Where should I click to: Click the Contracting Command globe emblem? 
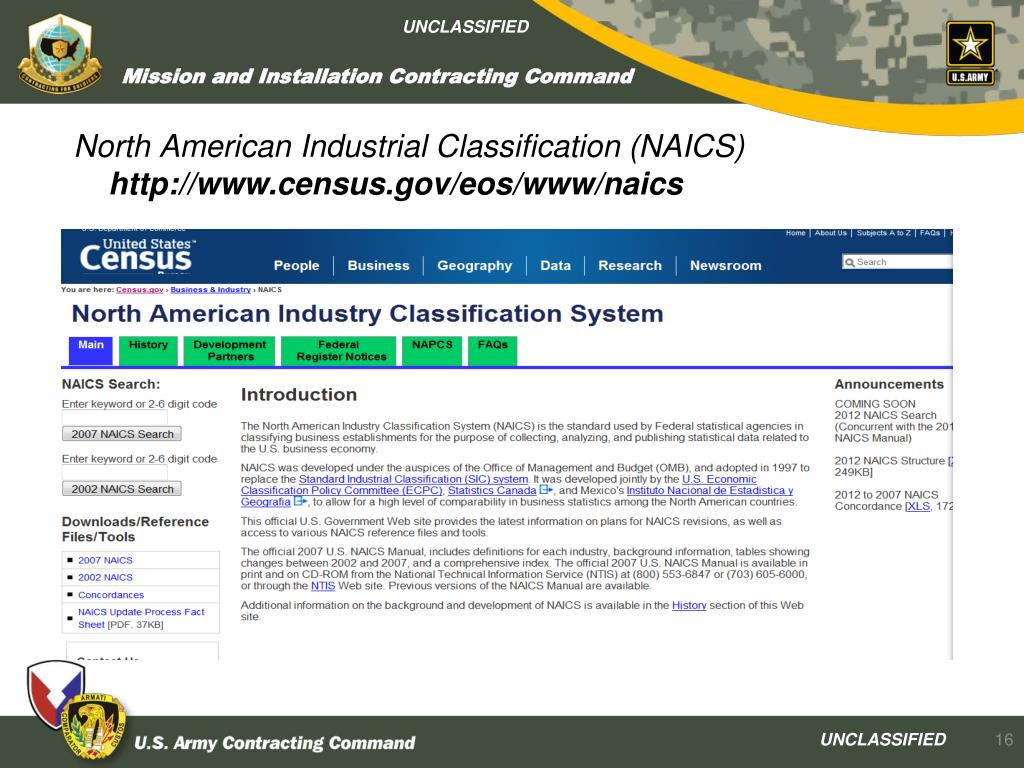click(59, 54)
